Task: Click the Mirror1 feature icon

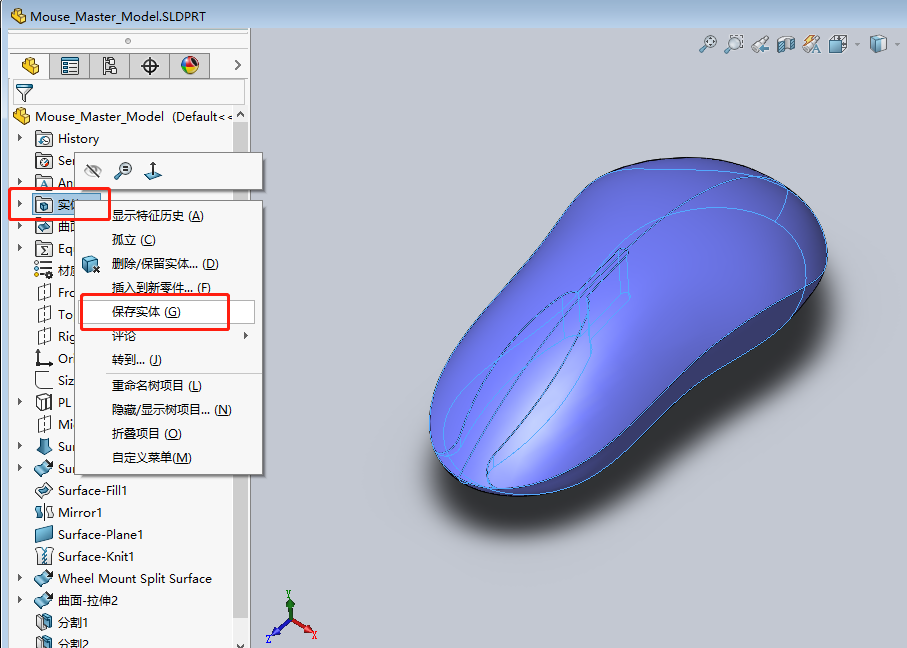Action: point(44,513)
